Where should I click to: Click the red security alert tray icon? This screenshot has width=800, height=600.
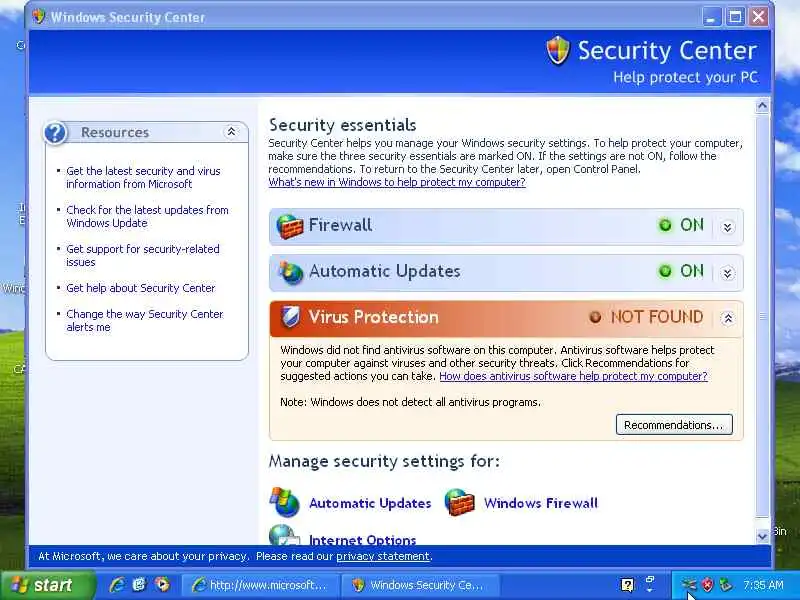(x=707, y=585)
